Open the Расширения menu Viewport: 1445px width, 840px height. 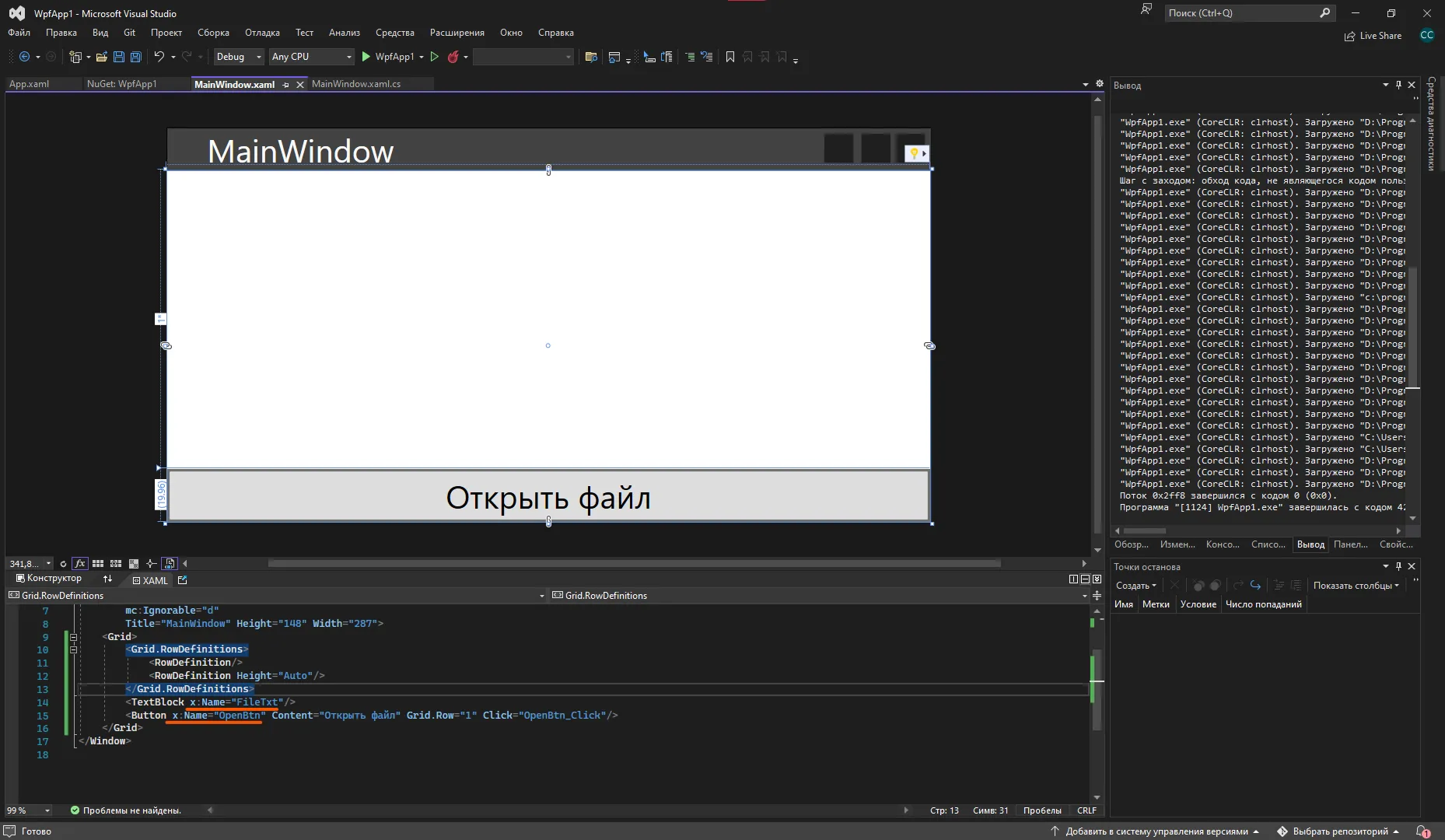tap(457, 33)
